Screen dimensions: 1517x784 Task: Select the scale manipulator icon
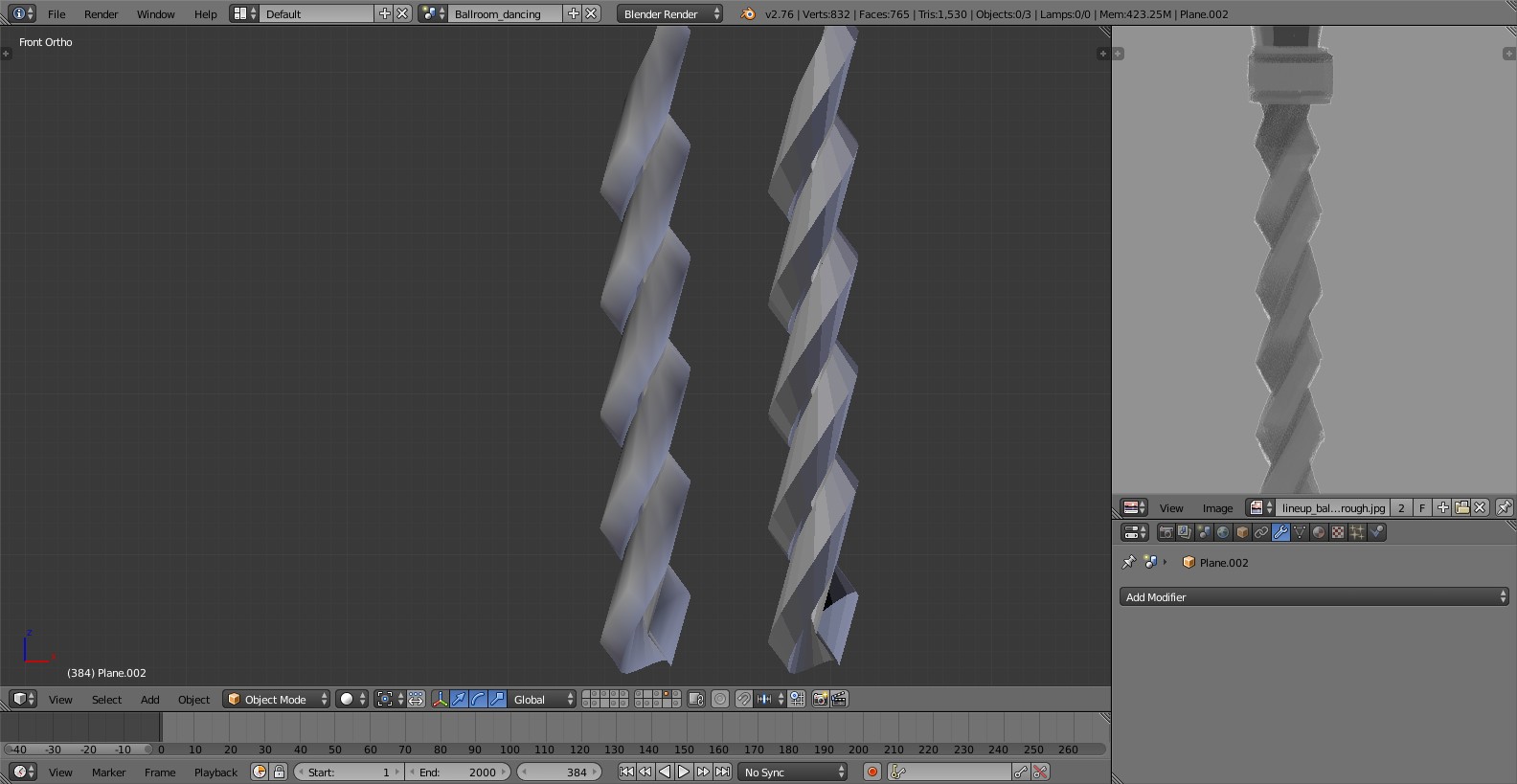point(497,699)
